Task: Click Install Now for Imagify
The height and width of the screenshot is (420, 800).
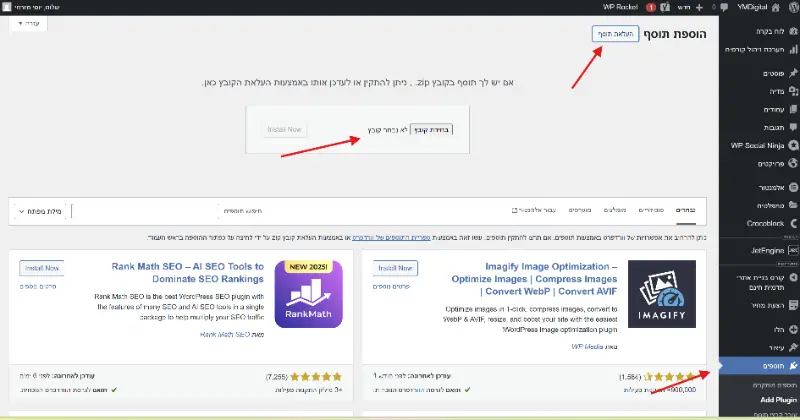Action: 395,268
